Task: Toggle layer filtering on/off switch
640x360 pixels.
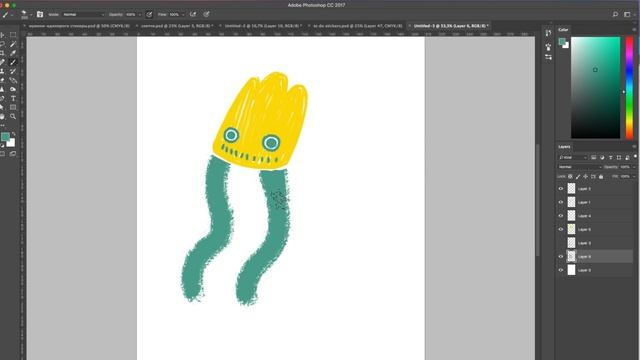Action: pos(636,156)
